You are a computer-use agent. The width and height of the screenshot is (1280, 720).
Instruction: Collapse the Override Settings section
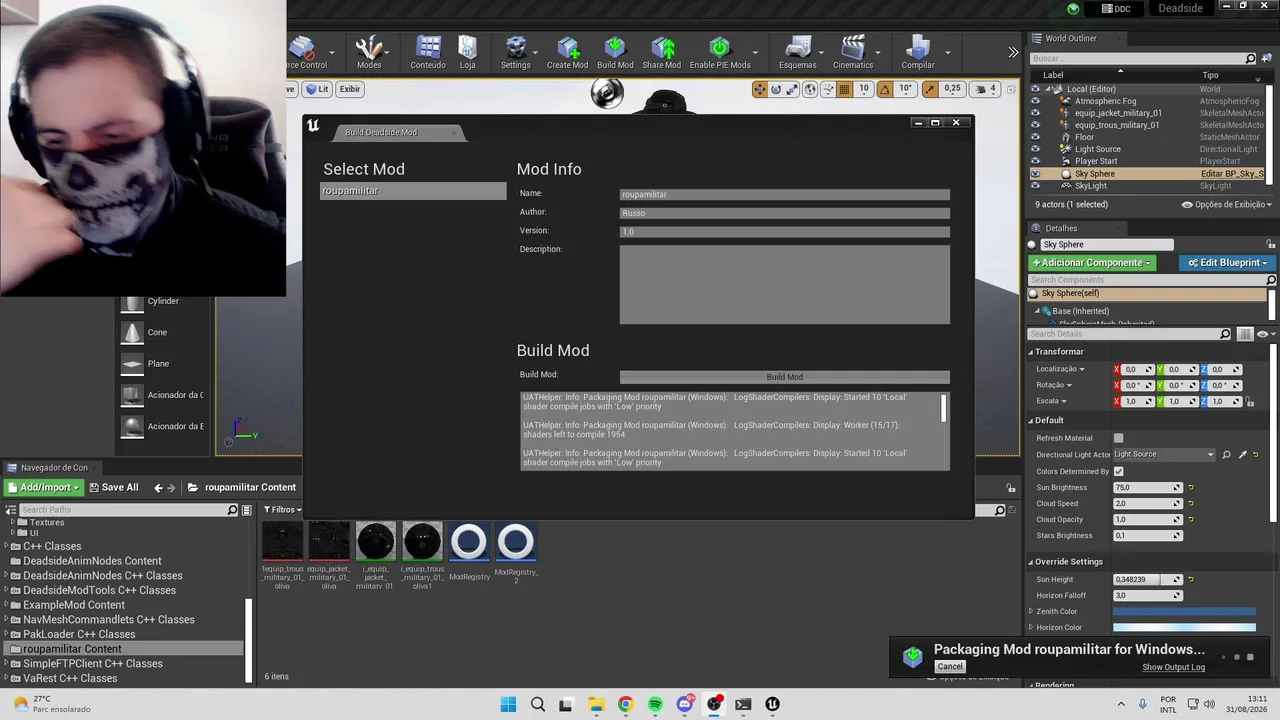pos(1031,562)
